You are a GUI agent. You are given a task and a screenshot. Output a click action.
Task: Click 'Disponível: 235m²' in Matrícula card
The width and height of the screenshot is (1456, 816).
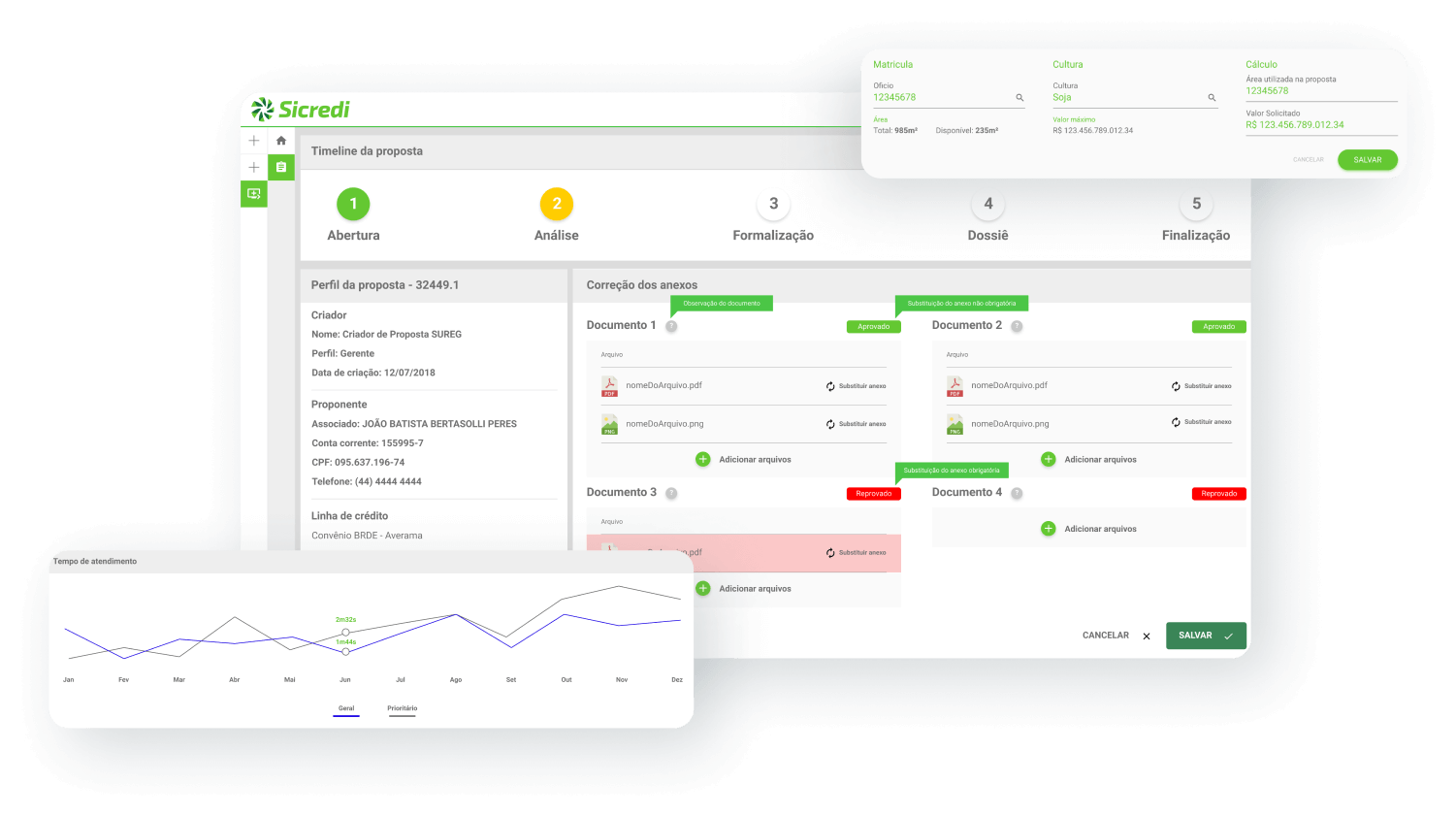(x=967, y=131)
